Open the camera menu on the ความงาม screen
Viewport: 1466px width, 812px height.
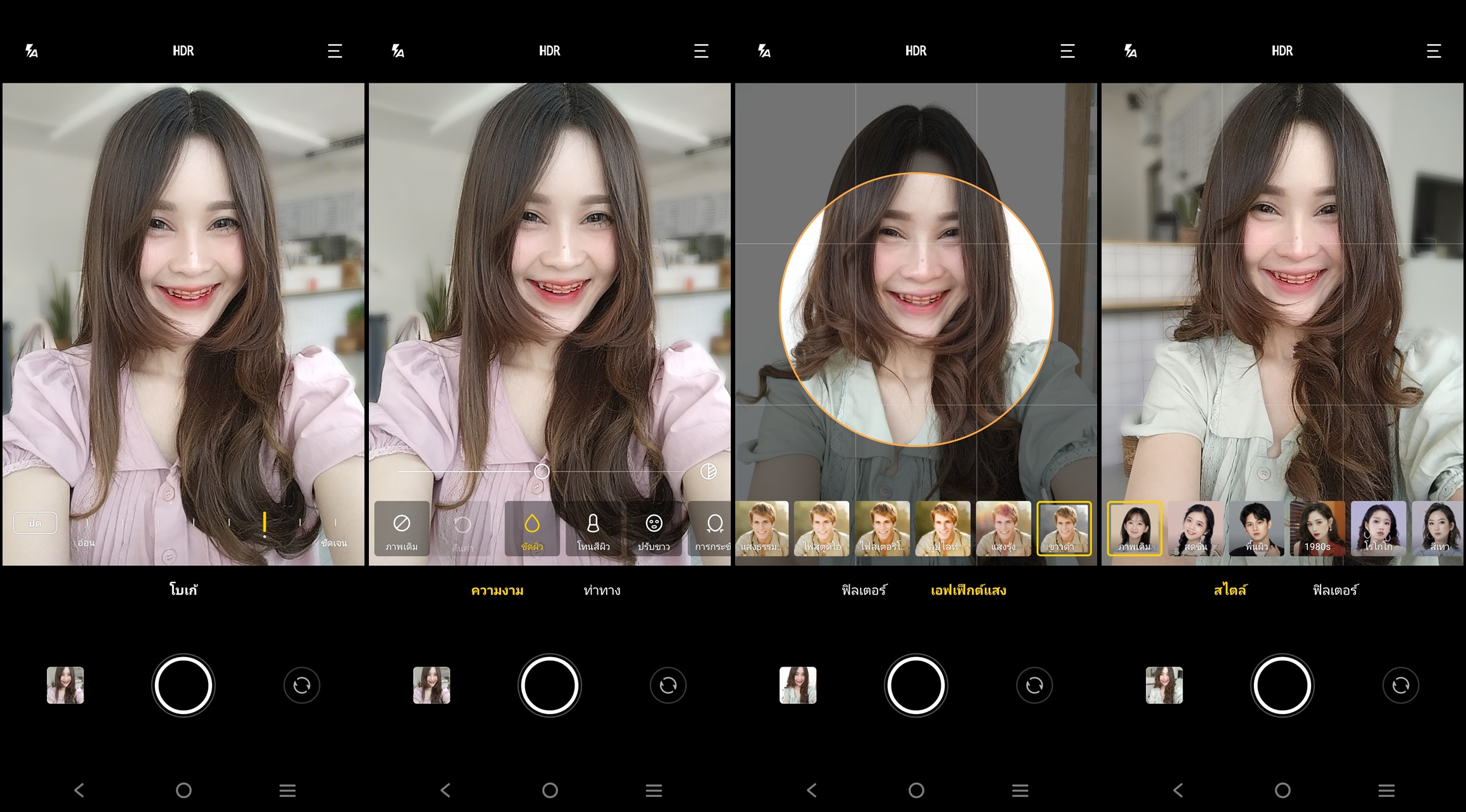pyautogui.click(x=701, y=51)
